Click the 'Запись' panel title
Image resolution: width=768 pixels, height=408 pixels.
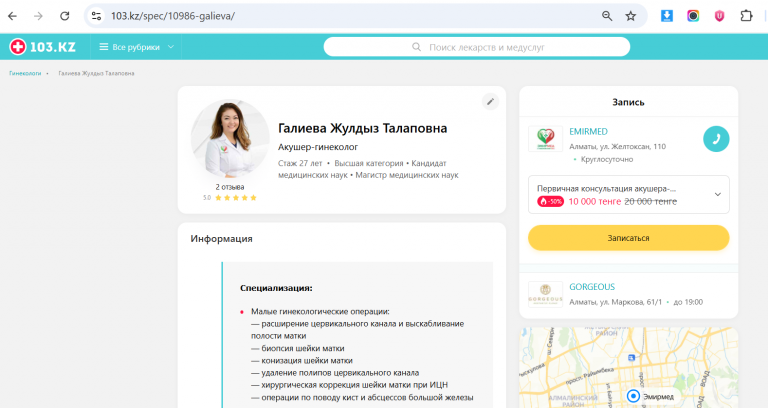coord(628,102)
